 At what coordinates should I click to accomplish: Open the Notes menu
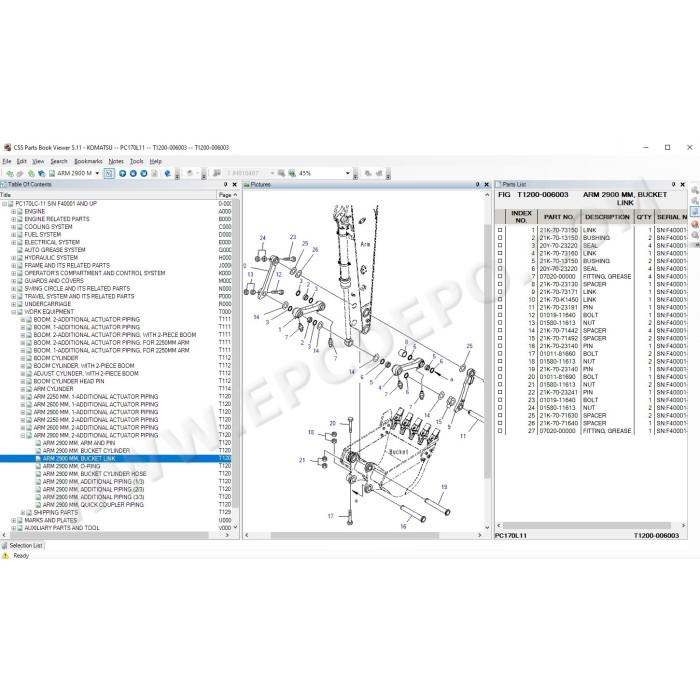[116, 161]
